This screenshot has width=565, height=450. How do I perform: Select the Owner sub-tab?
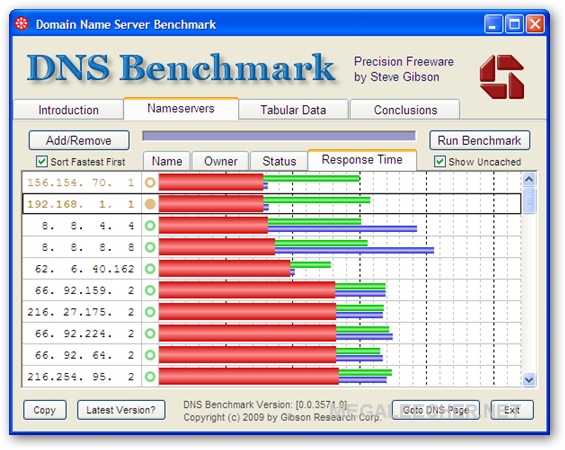click(x=221, y=161)
